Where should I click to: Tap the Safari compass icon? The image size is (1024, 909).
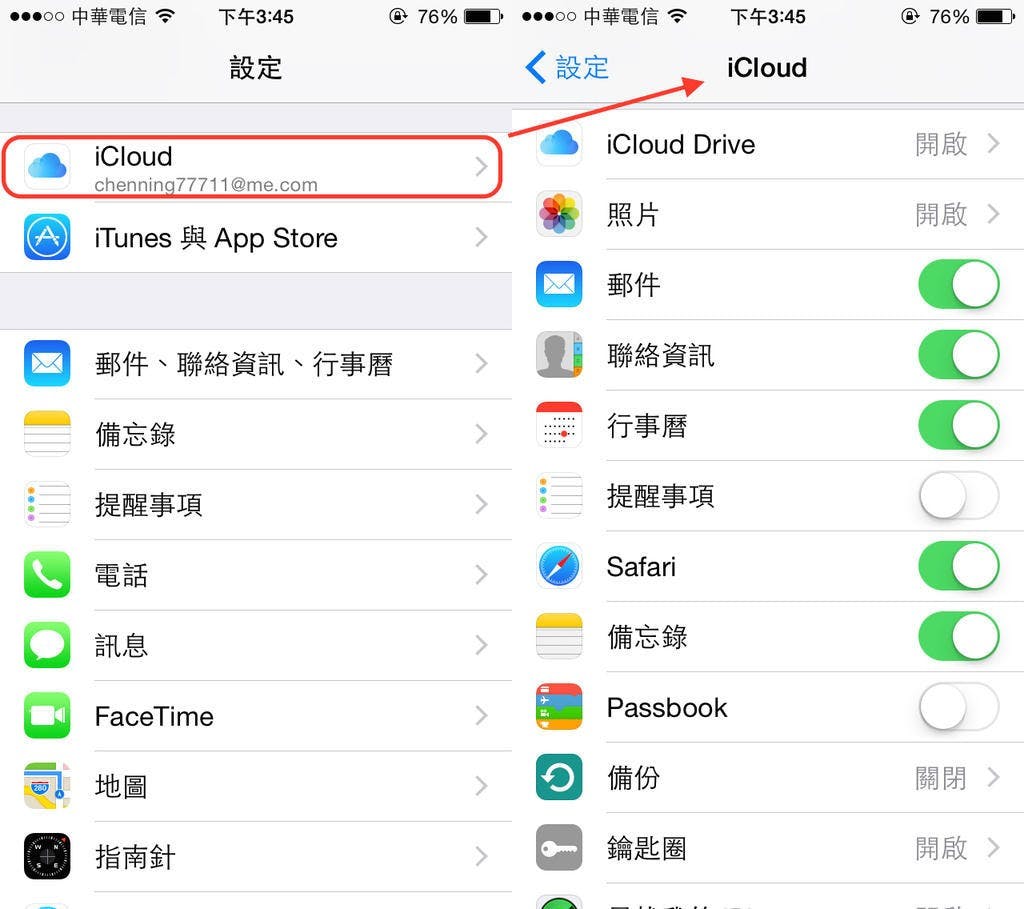[x=559, y=566]
